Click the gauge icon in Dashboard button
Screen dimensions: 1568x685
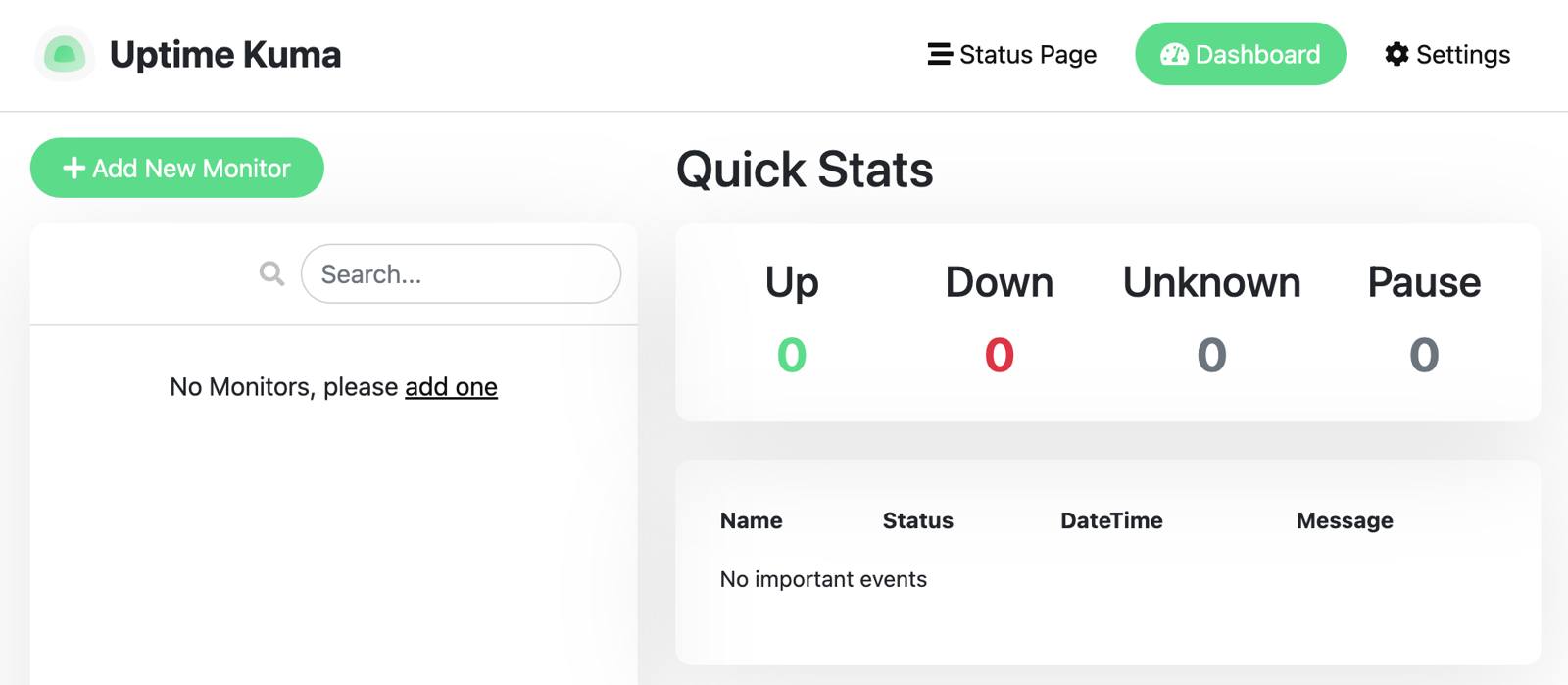click(x=1173, y=55)
